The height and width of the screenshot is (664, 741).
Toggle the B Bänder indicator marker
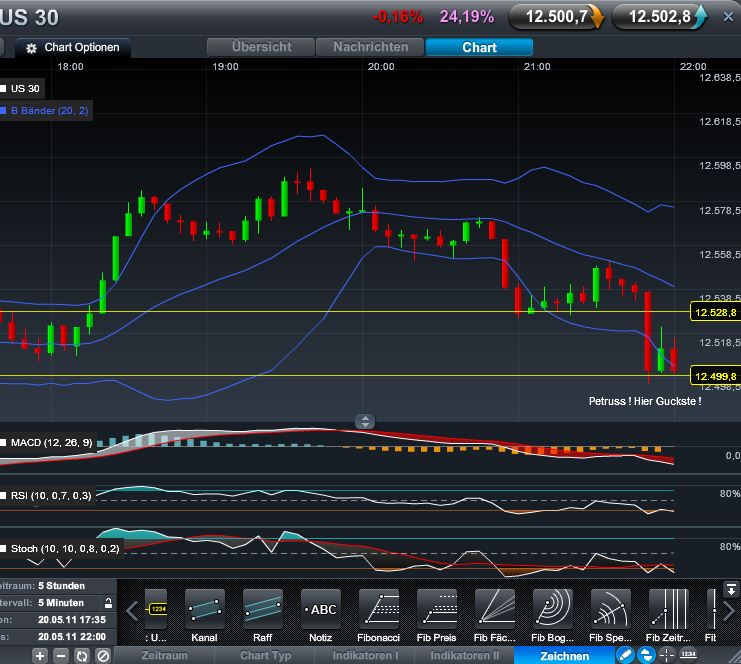4,111
